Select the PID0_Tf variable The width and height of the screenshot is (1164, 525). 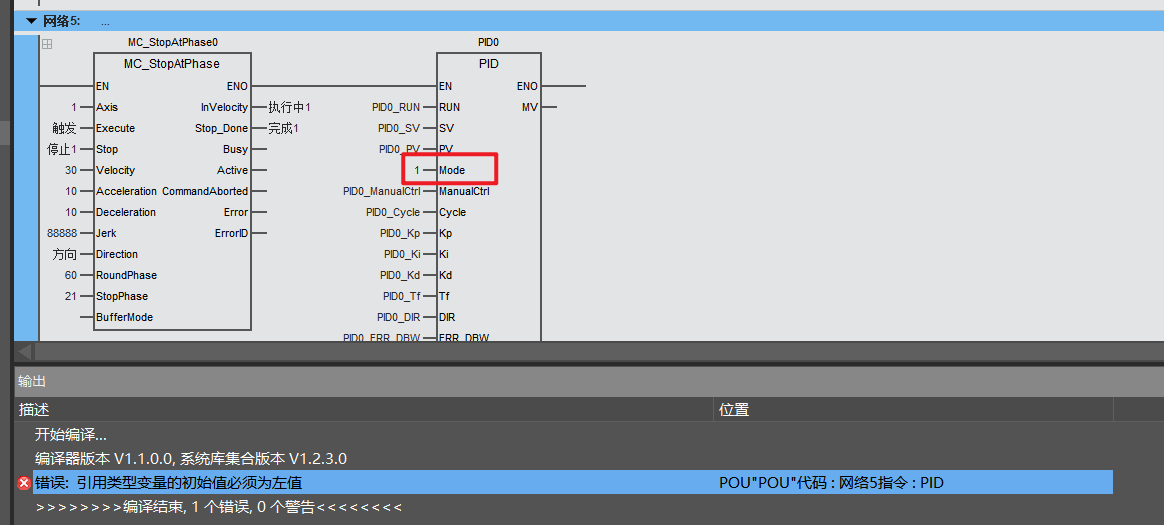tap(402, 296)
